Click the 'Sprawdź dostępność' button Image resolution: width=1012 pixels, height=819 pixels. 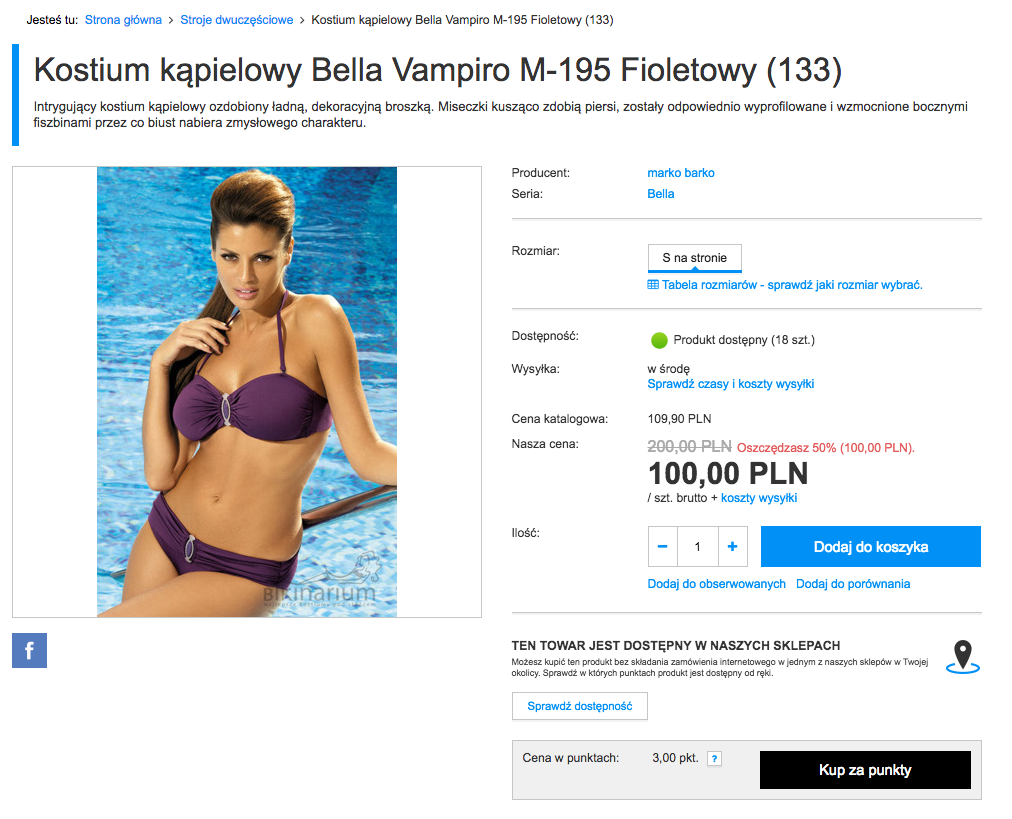[580, 706]
